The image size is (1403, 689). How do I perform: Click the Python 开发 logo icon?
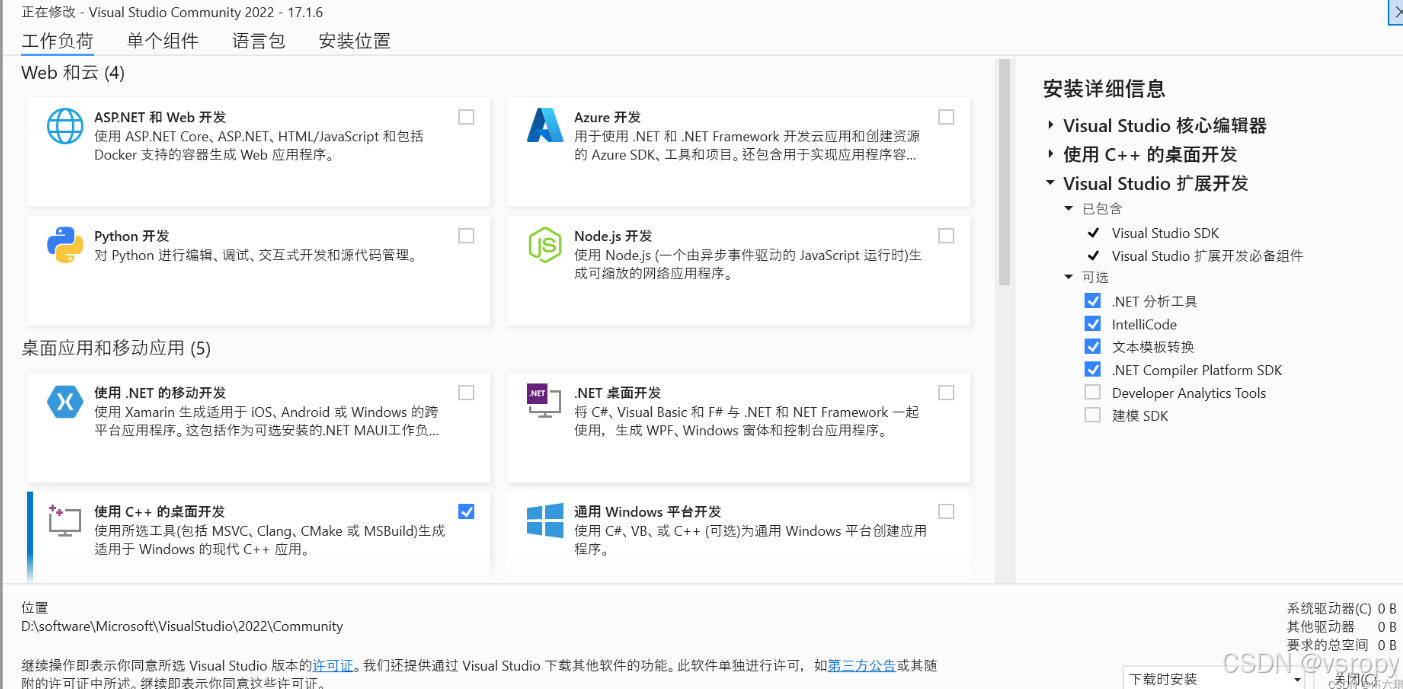pyautogui.click(x=65, y=245)
